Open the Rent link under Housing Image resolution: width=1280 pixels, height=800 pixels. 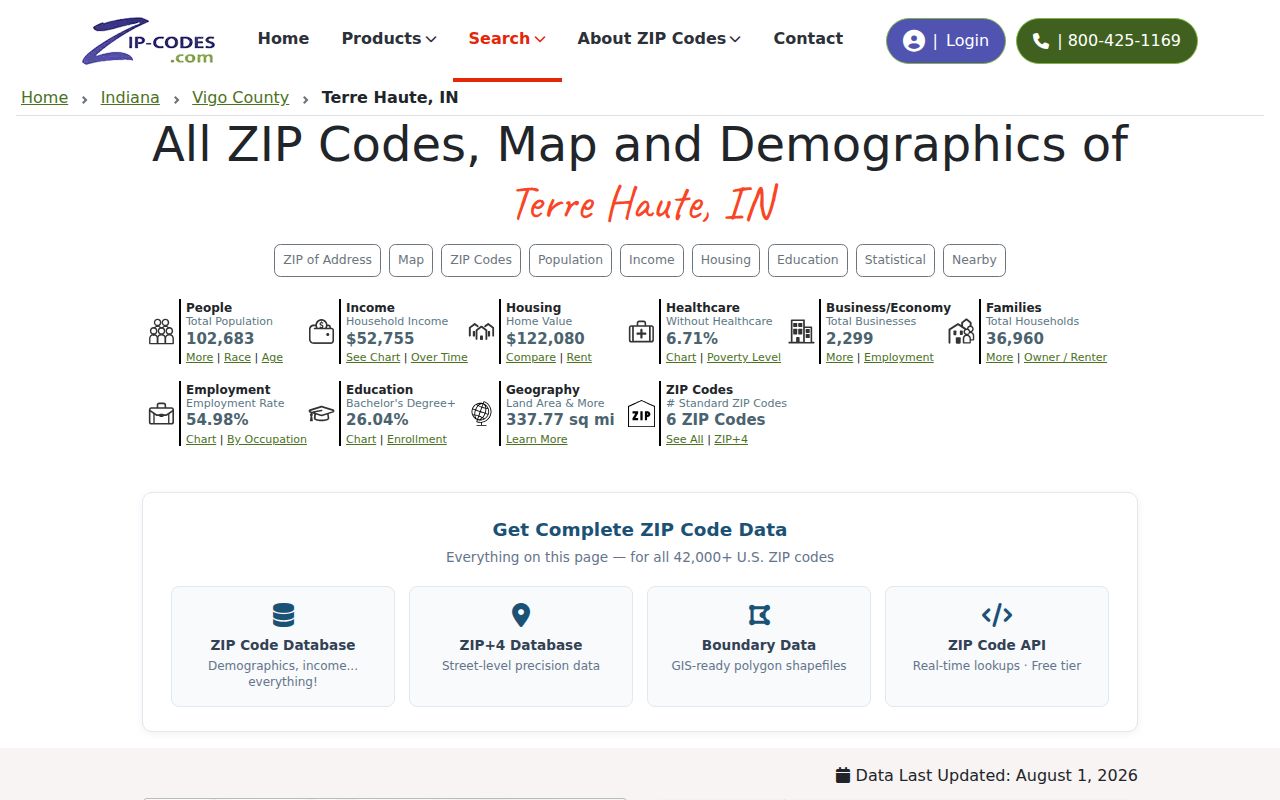click(579, 357)
